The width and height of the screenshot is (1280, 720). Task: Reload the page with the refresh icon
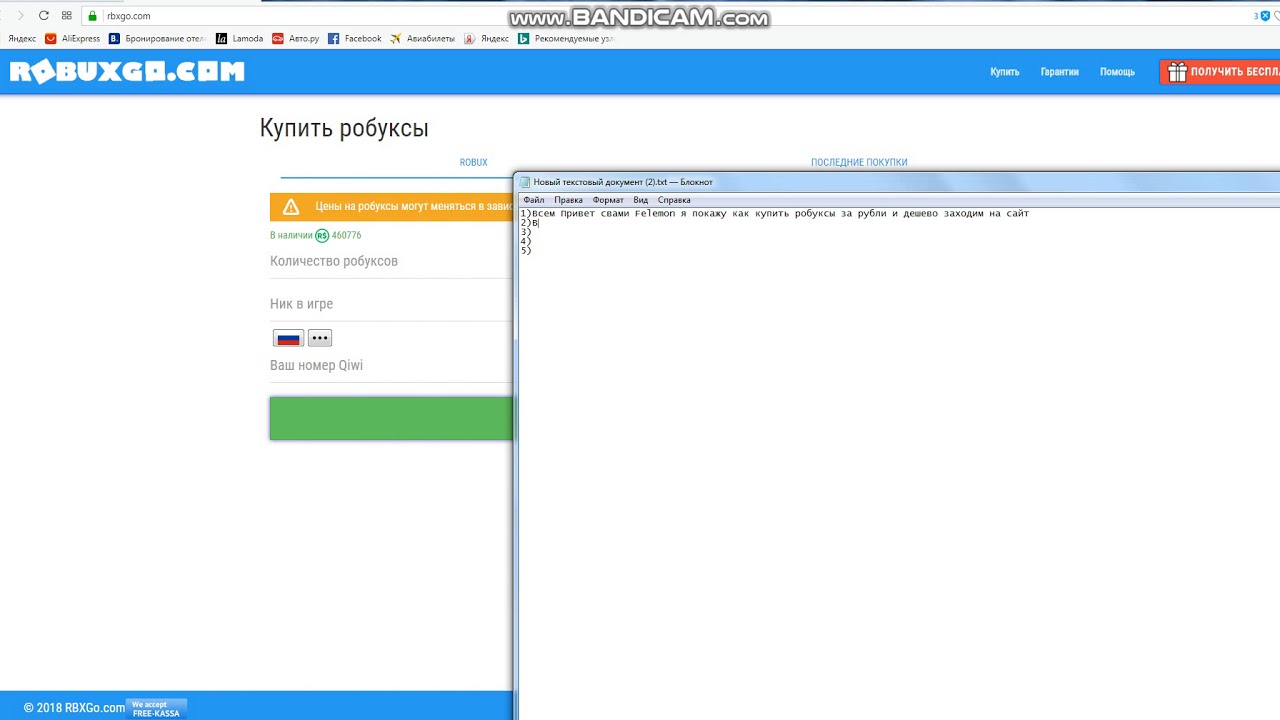pos(43,16)
